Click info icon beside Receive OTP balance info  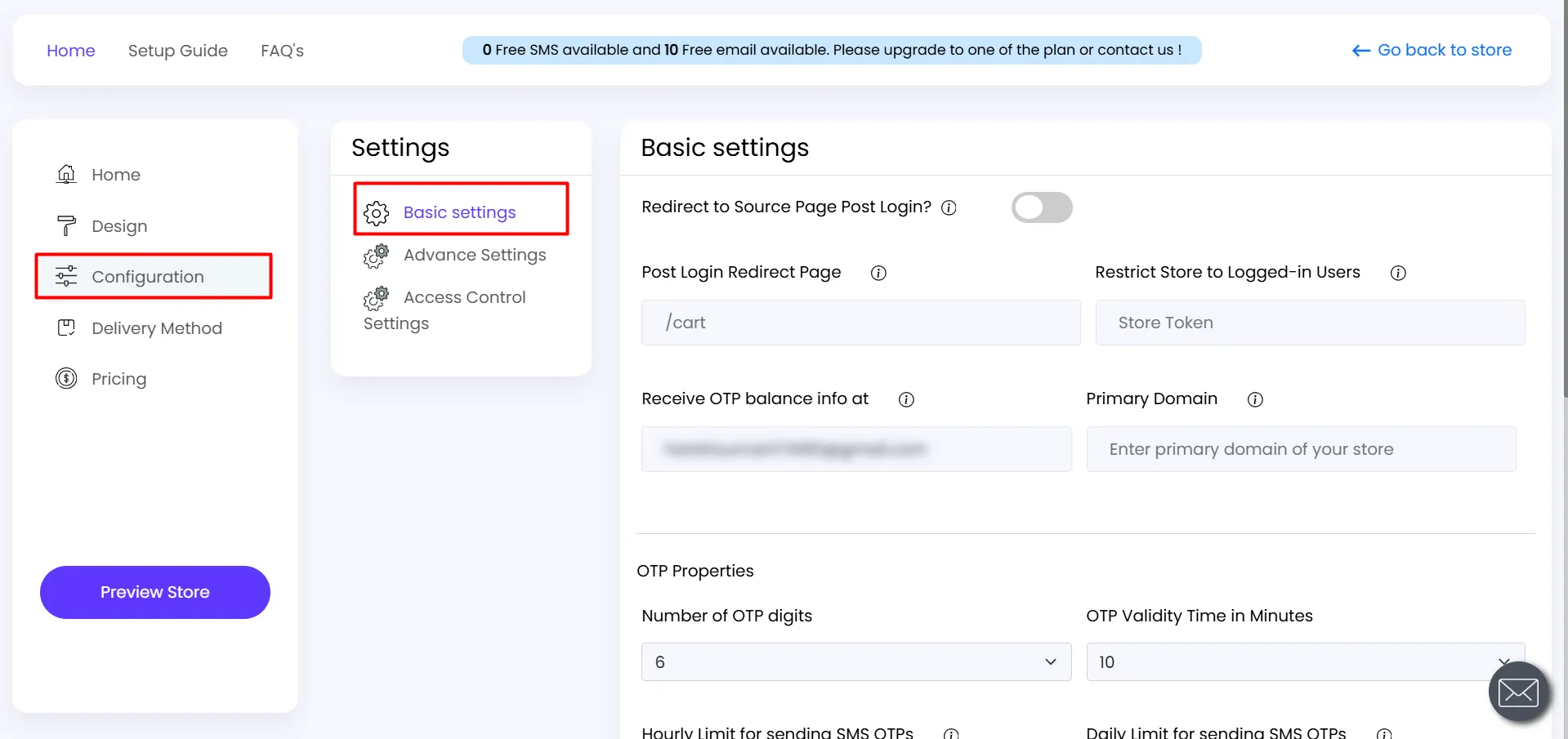pyautogui.click(x=906, y=399)
